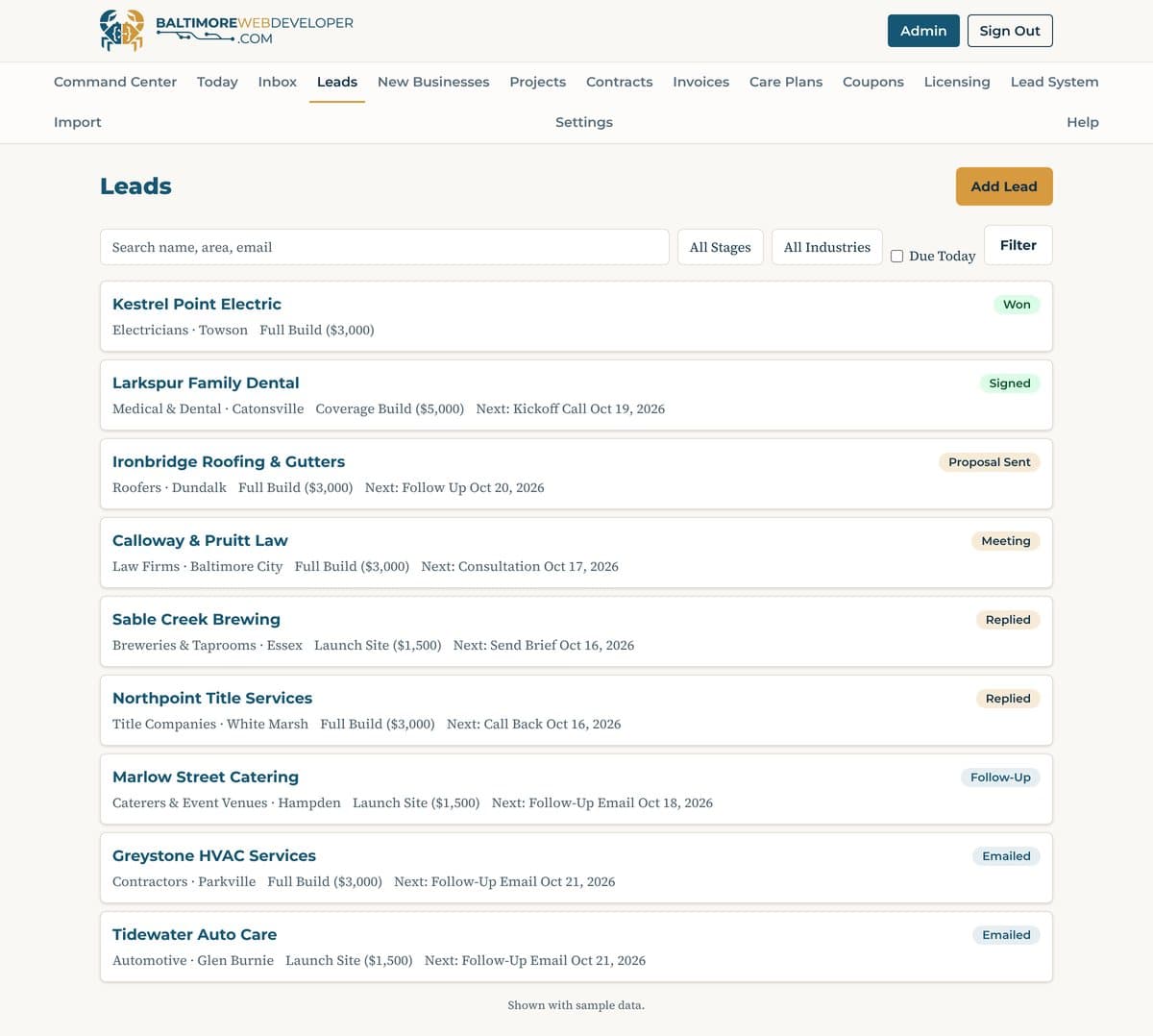Viewport: 1153px width, 1036px height.
Task: Click "Next: Kickoff Call Oct 19, 2026" text
Action: [571, 408]
